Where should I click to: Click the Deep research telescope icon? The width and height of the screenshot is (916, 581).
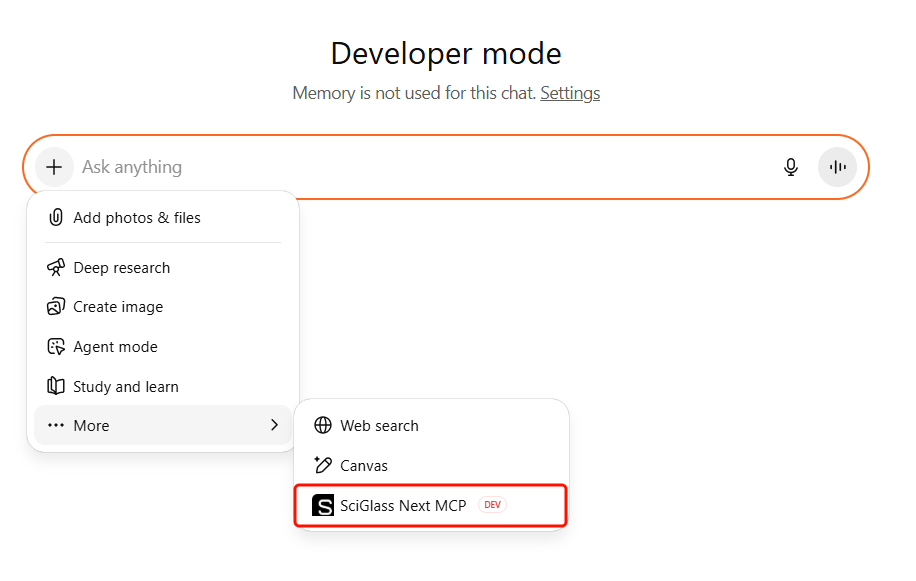tap(56, 268)
